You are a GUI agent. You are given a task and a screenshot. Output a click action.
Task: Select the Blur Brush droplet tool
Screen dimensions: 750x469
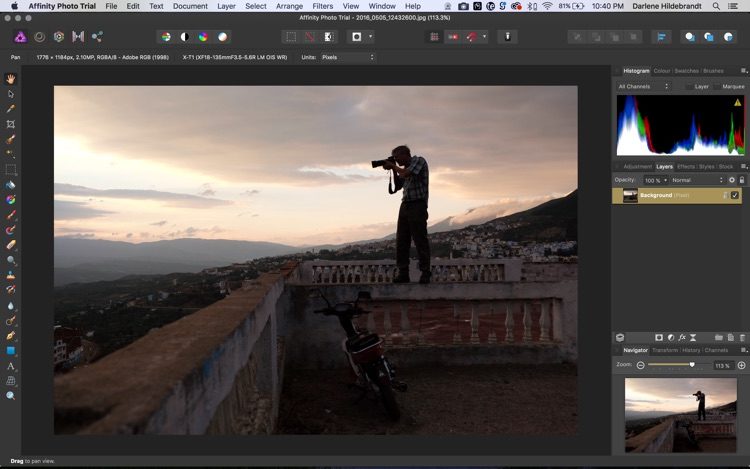pos(11,305)
